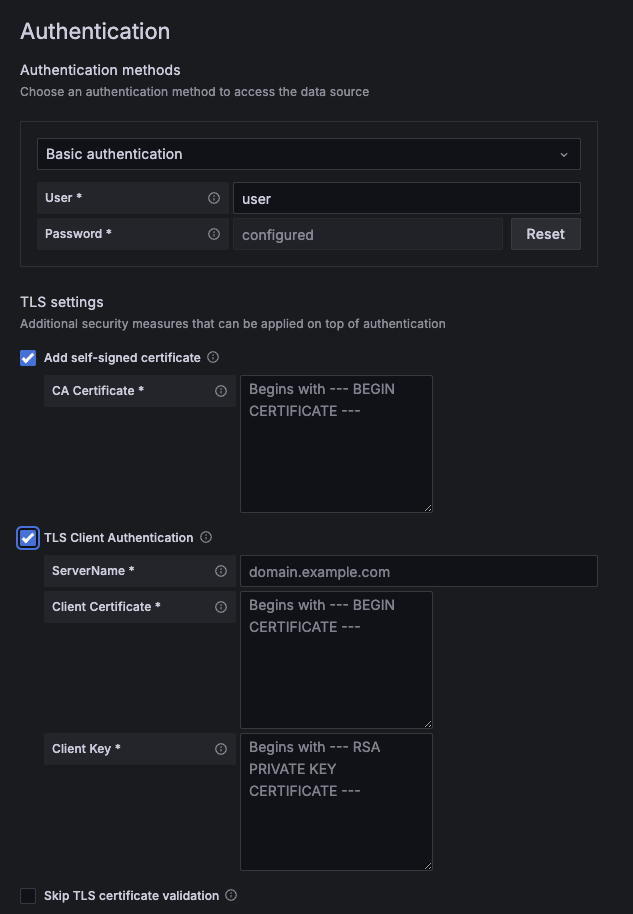Click the info icon next to CA Certificate
Image resolution: width=633 pixels, height=914 pixels.
(x=219, y=391)
